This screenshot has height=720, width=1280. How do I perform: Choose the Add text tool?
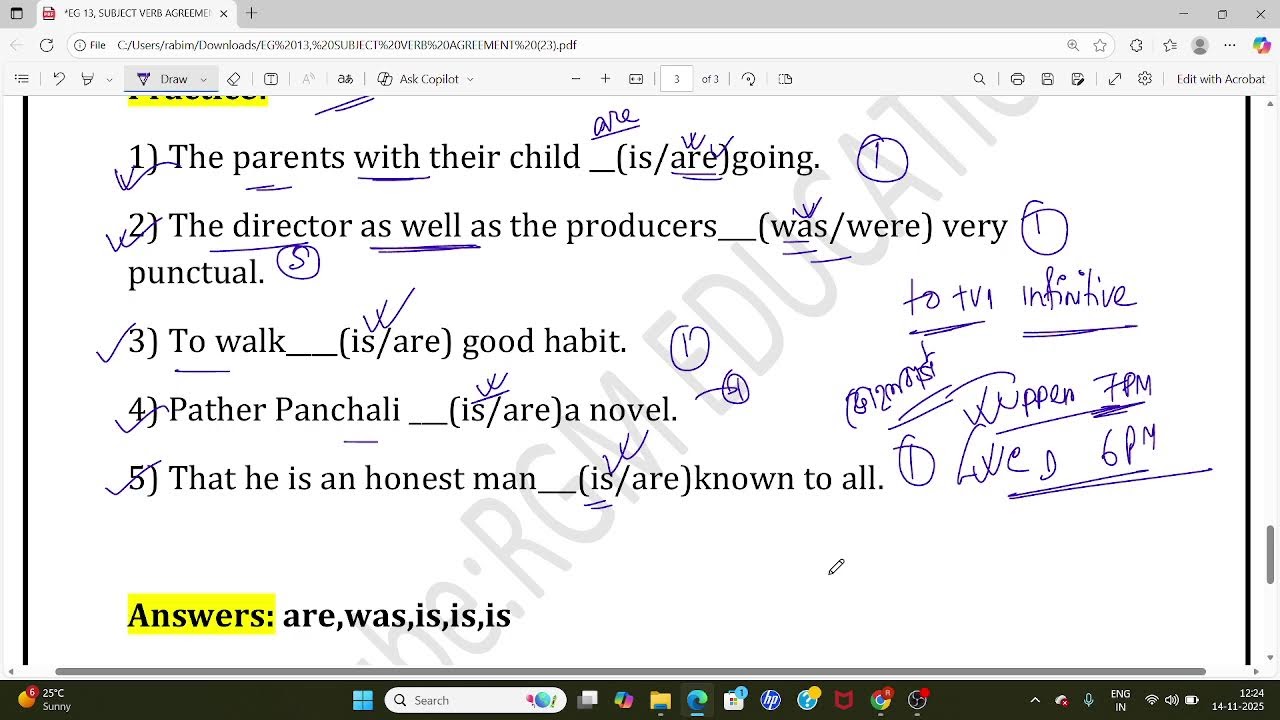tap(271, 79)
